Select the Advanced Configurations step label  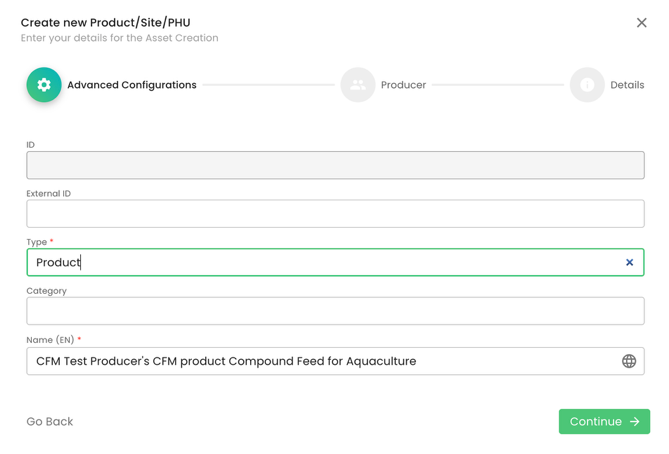131,85
